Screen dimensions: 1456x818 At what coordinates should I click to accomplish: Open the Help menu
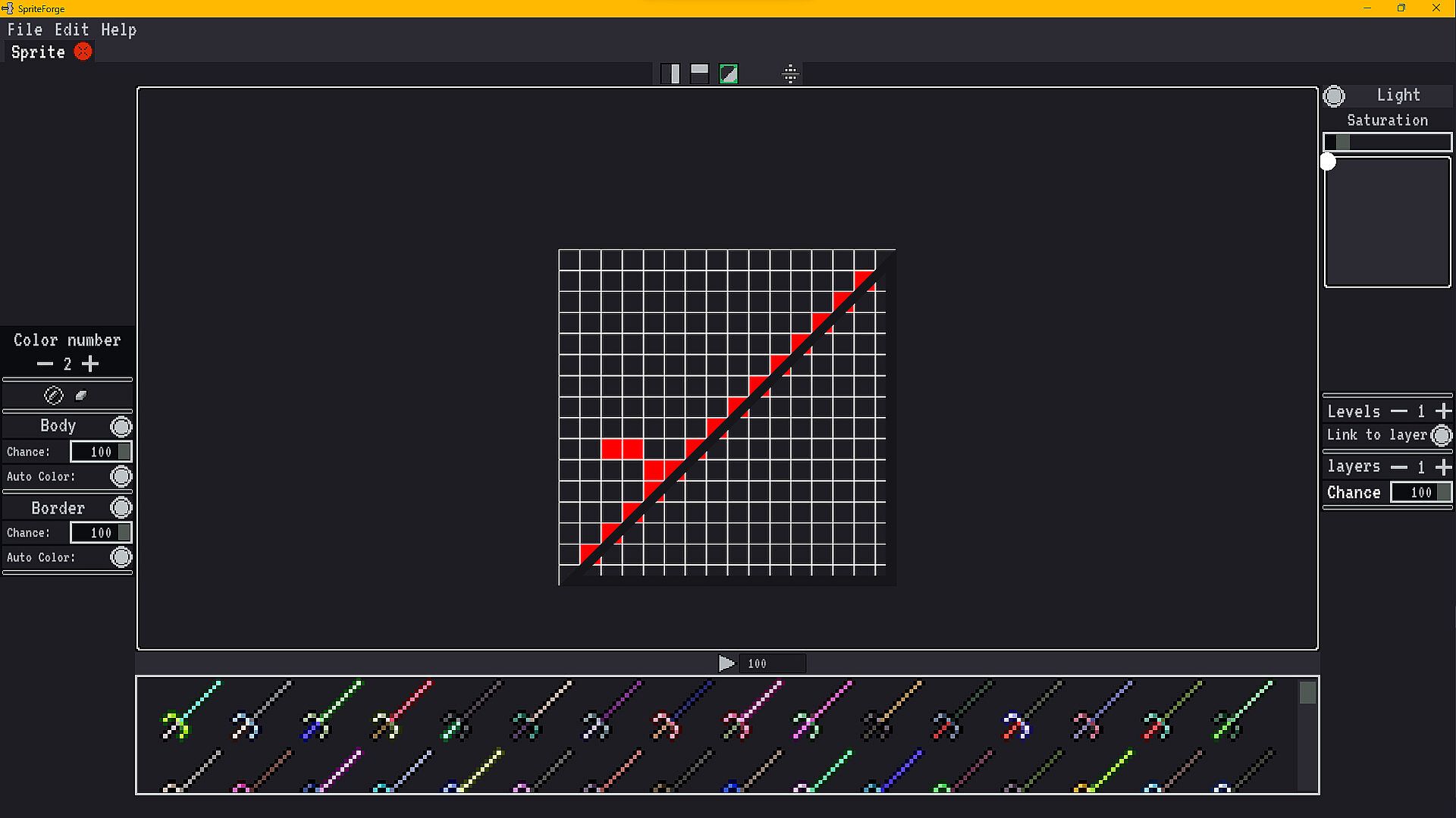coord(118,30)
